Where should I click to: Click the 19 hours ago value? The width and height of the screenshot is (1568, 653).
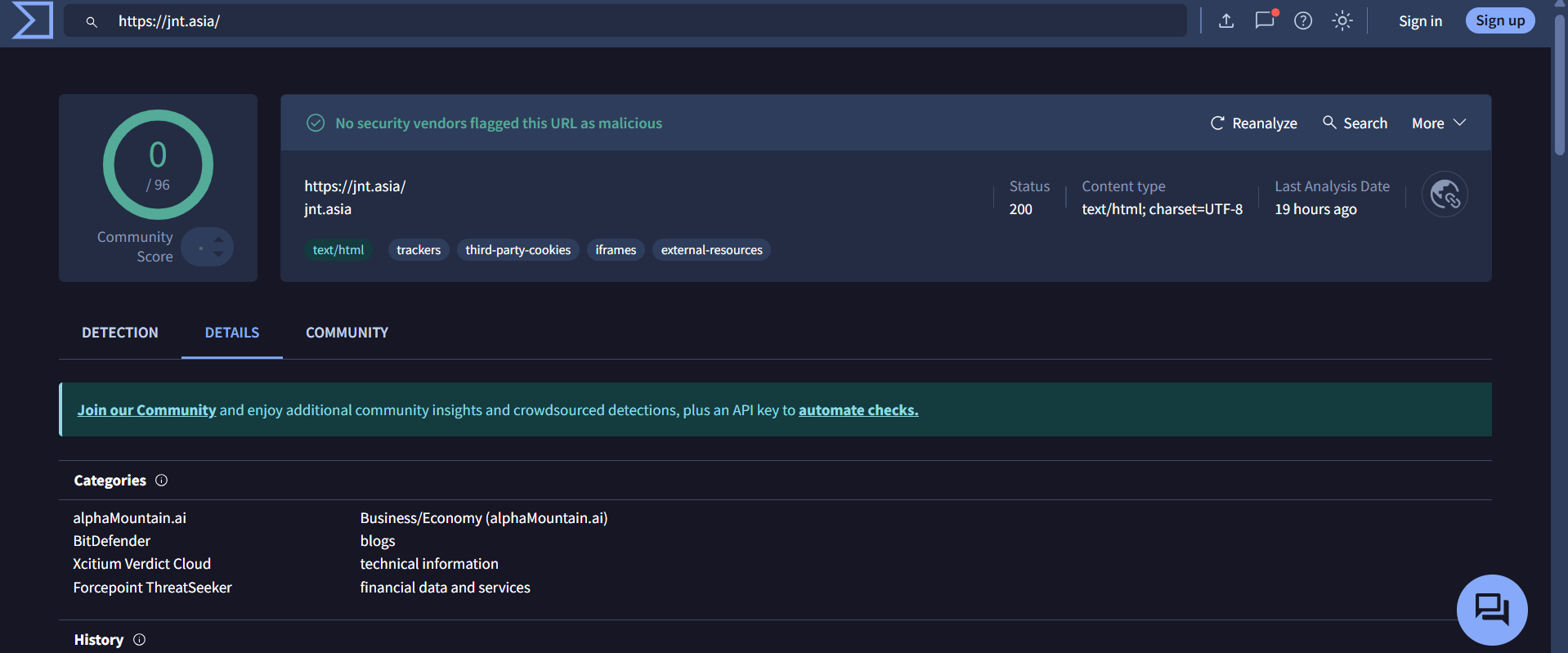[x=1315, y=209]
